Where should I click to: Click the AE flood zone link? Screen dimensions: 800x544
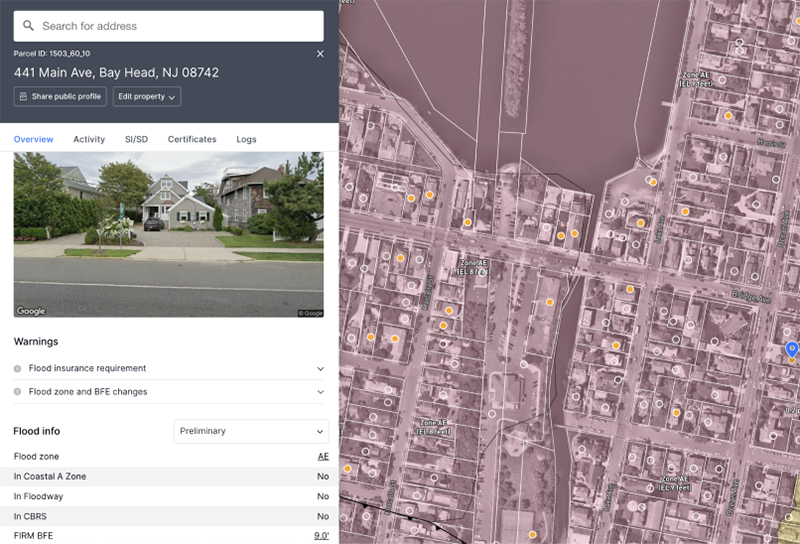pos(323,457)
